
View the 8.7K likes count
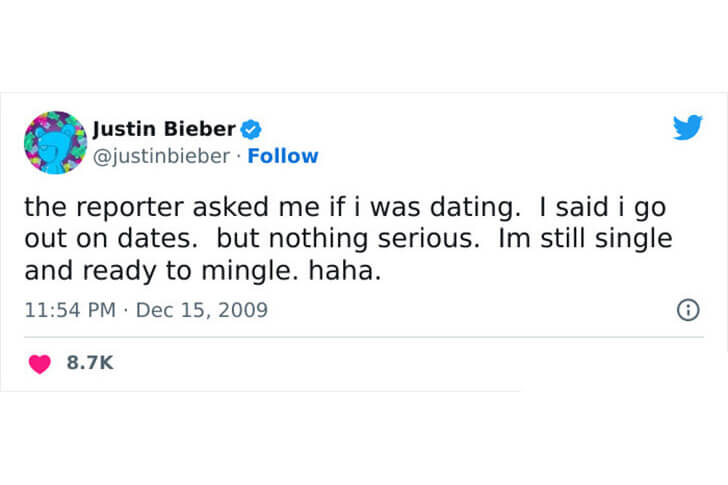(x=90, y=363)
